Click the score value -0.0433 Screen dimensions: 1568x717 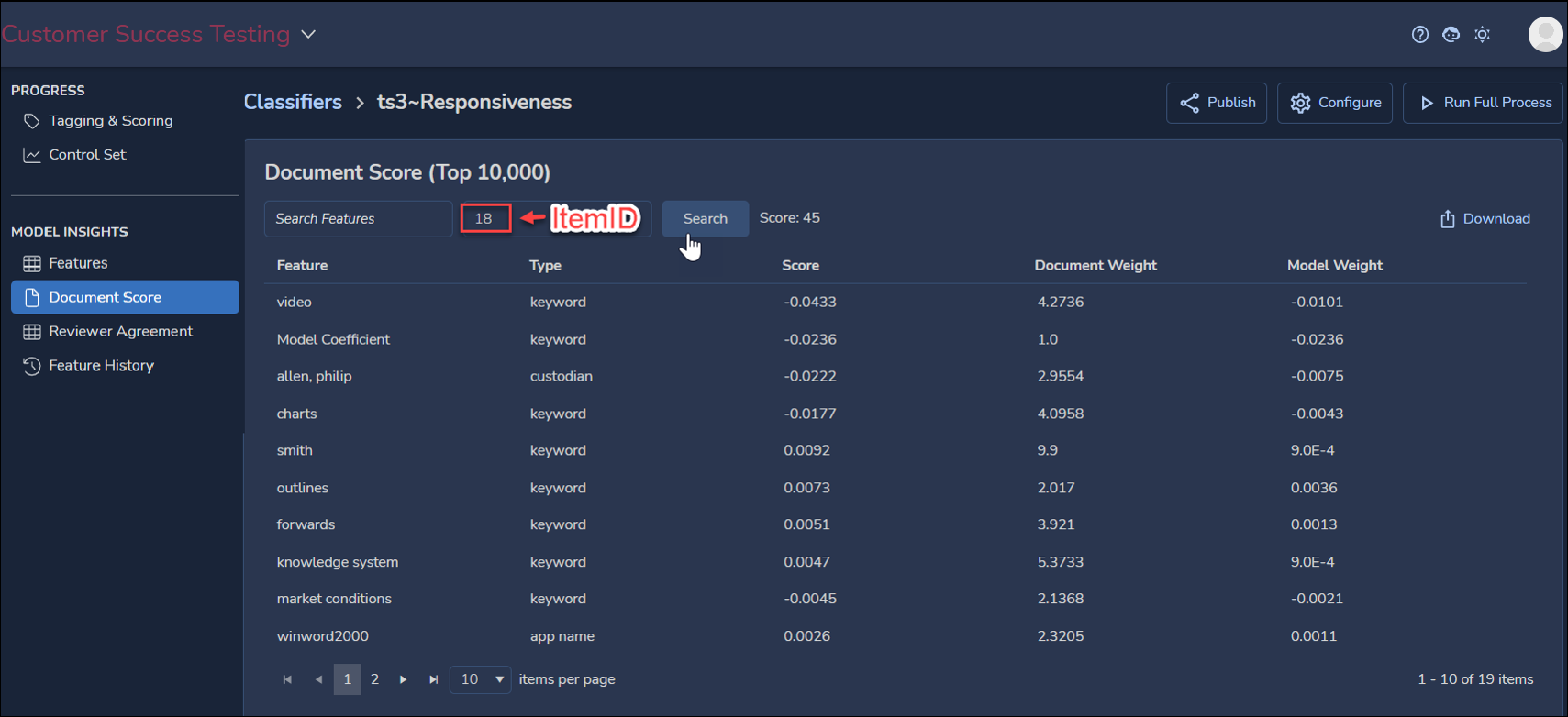click(809, 302)
